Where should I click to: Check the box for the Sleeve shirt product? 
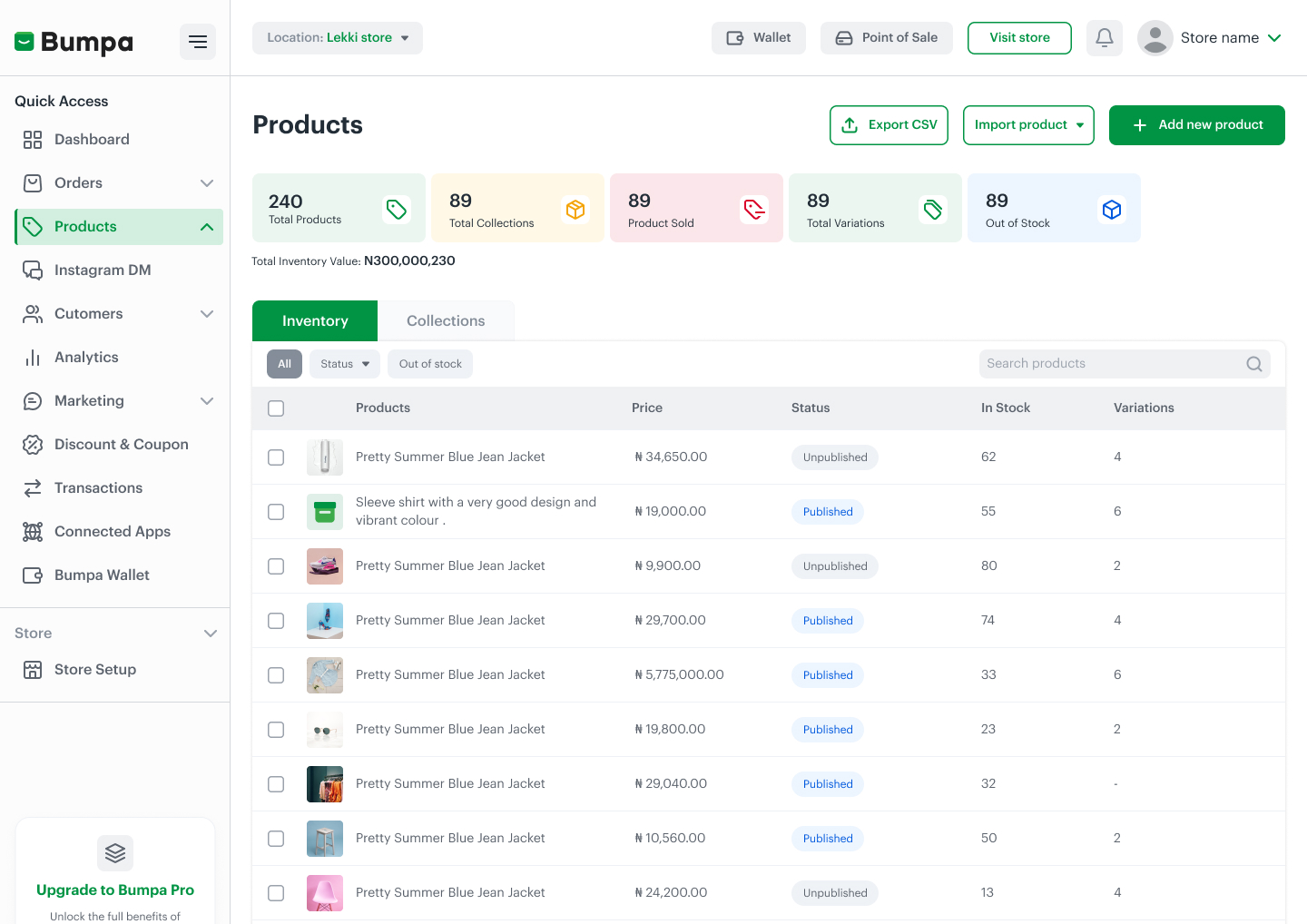point(276,512)
